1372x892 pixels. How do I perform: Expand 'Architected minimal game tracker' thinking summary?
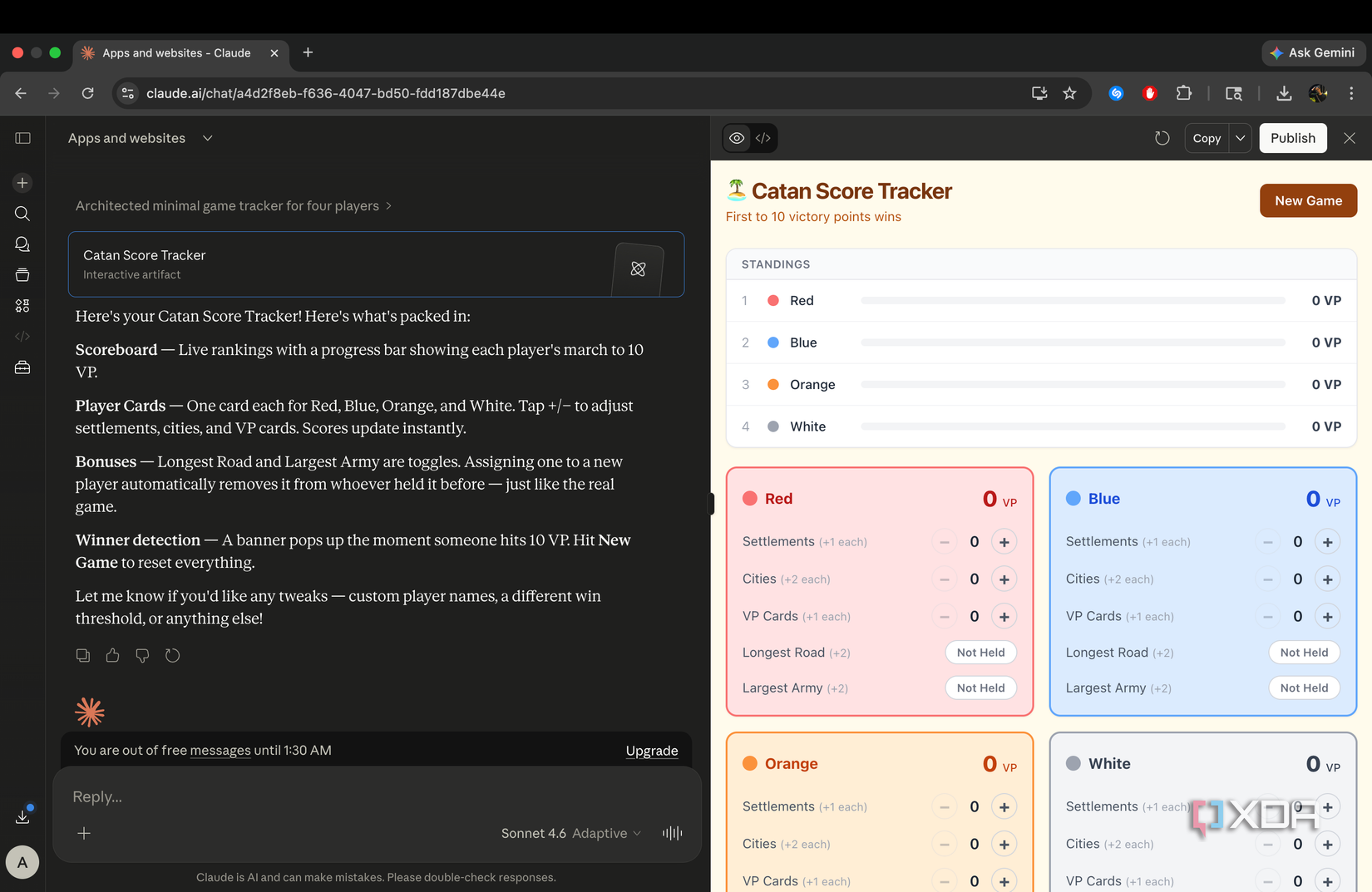(234, 205)
